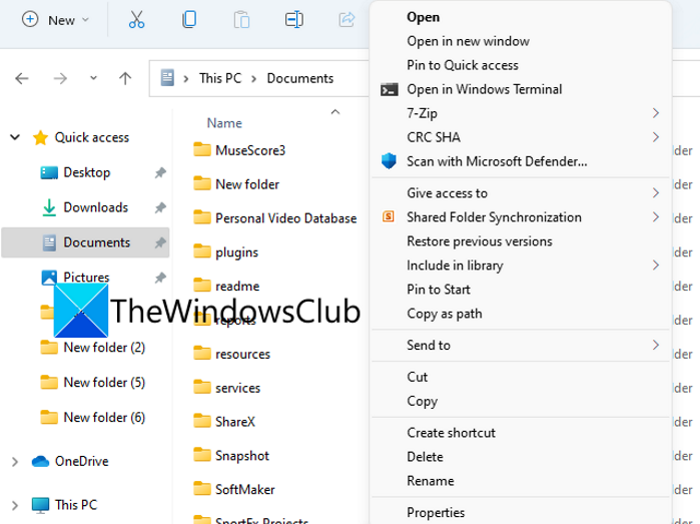The width and height of the screenshot is (700, 524).
Task: Click This PC in the address bar
Action: 220,78
